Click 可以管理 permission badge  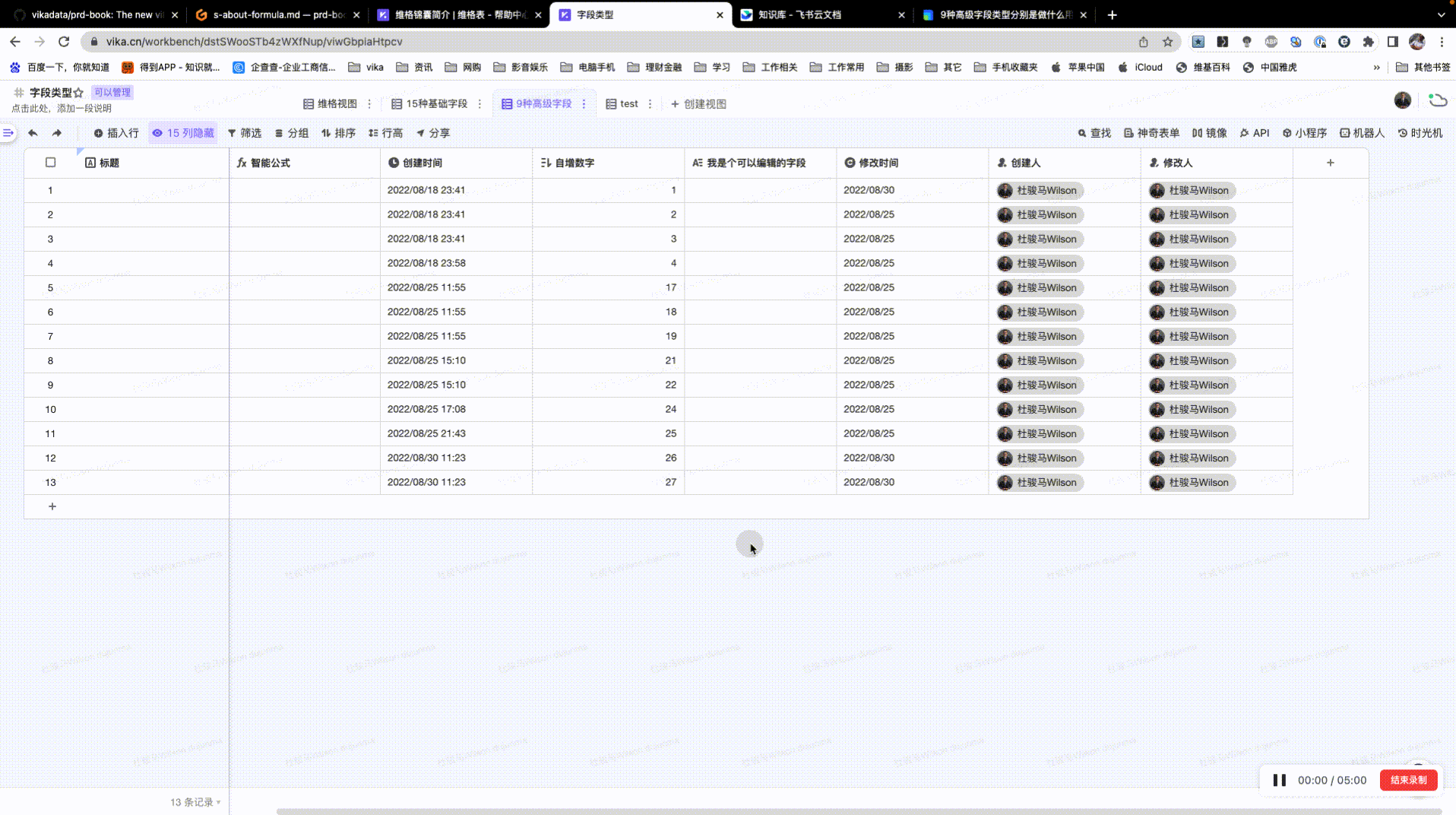112,92
